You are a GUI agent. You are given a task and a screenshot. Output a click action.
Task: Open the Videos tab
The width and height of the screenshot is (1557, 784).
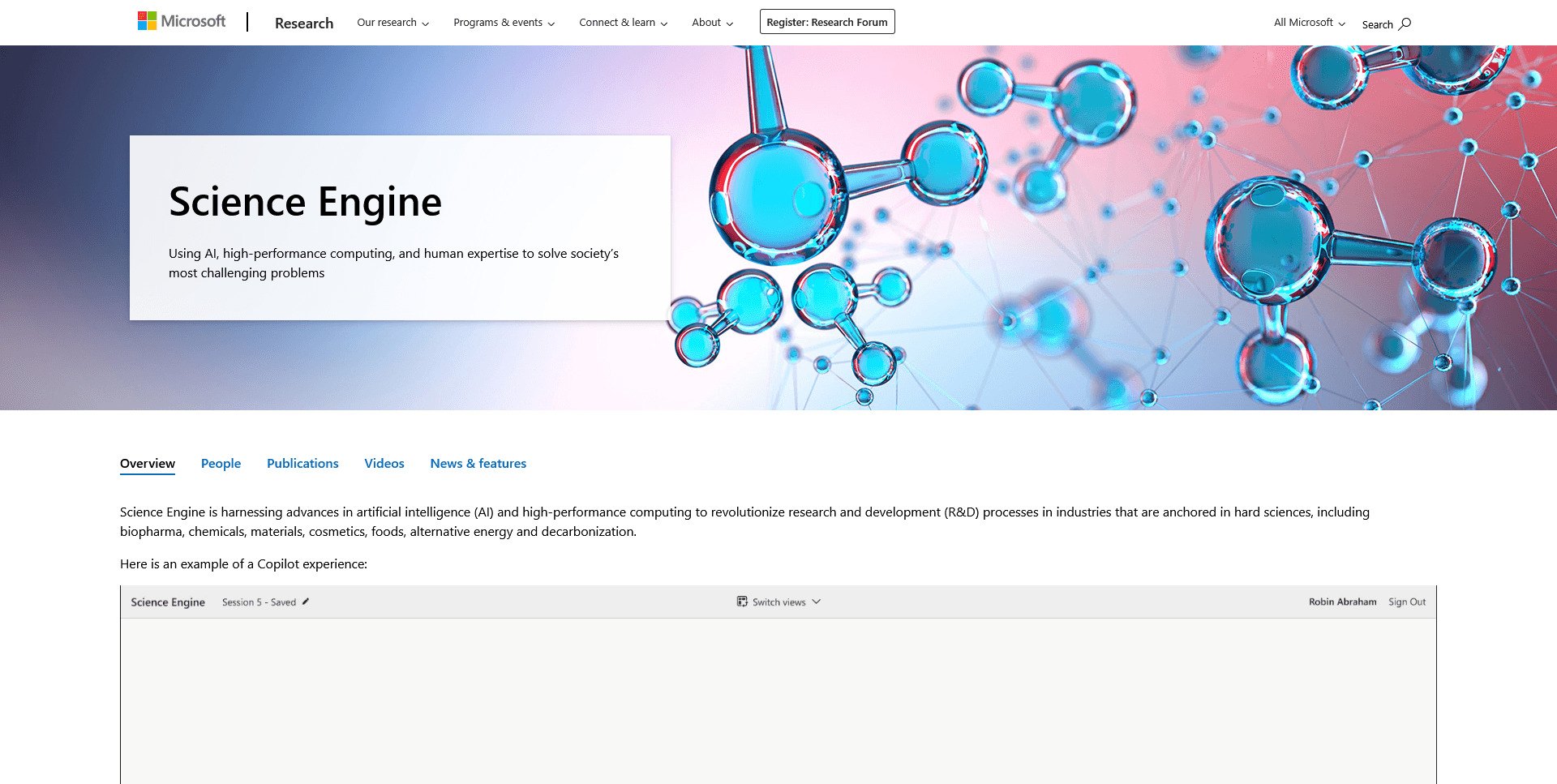384,464
